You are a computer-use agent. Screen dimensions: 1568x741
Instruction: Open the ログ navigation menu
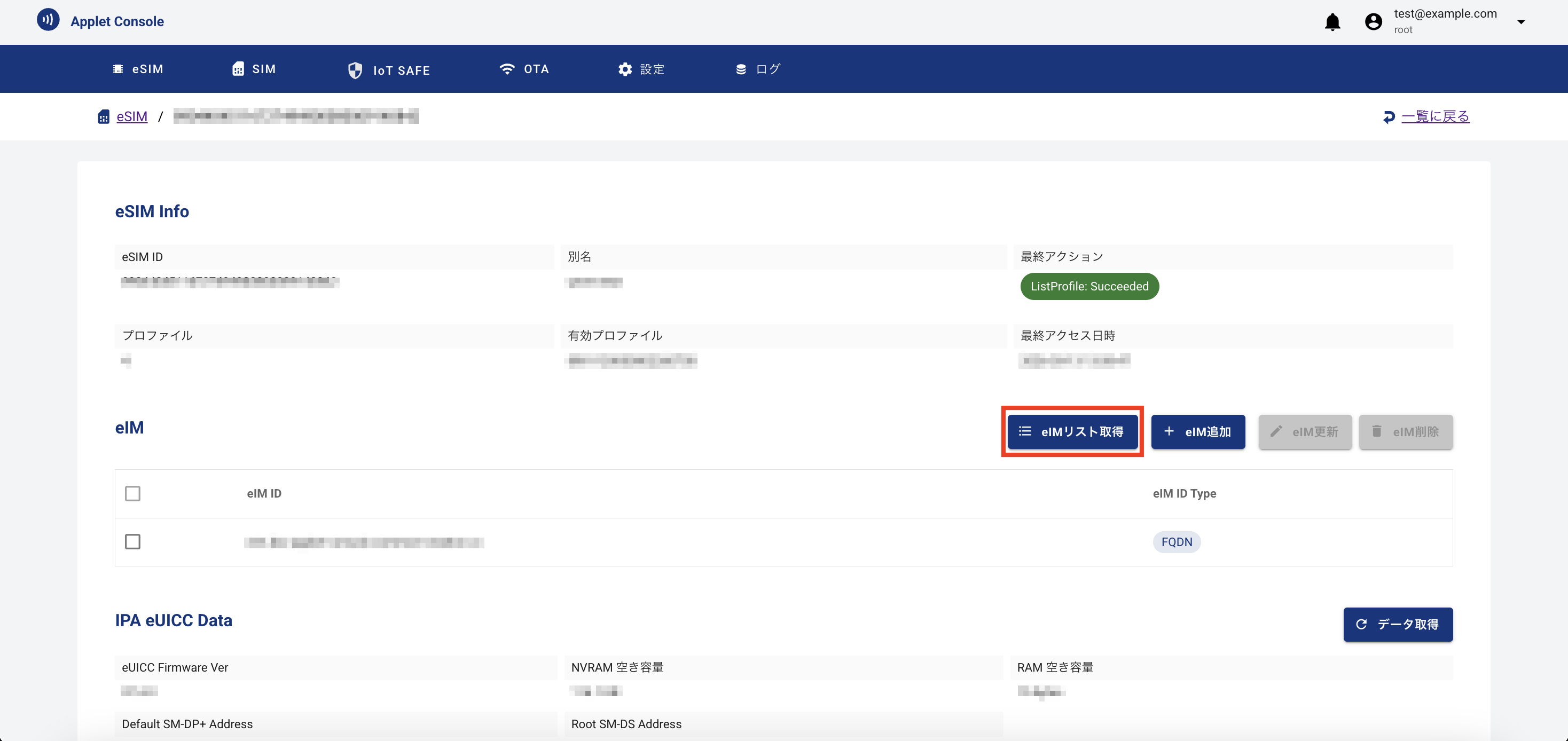click(x=758, y=69)
